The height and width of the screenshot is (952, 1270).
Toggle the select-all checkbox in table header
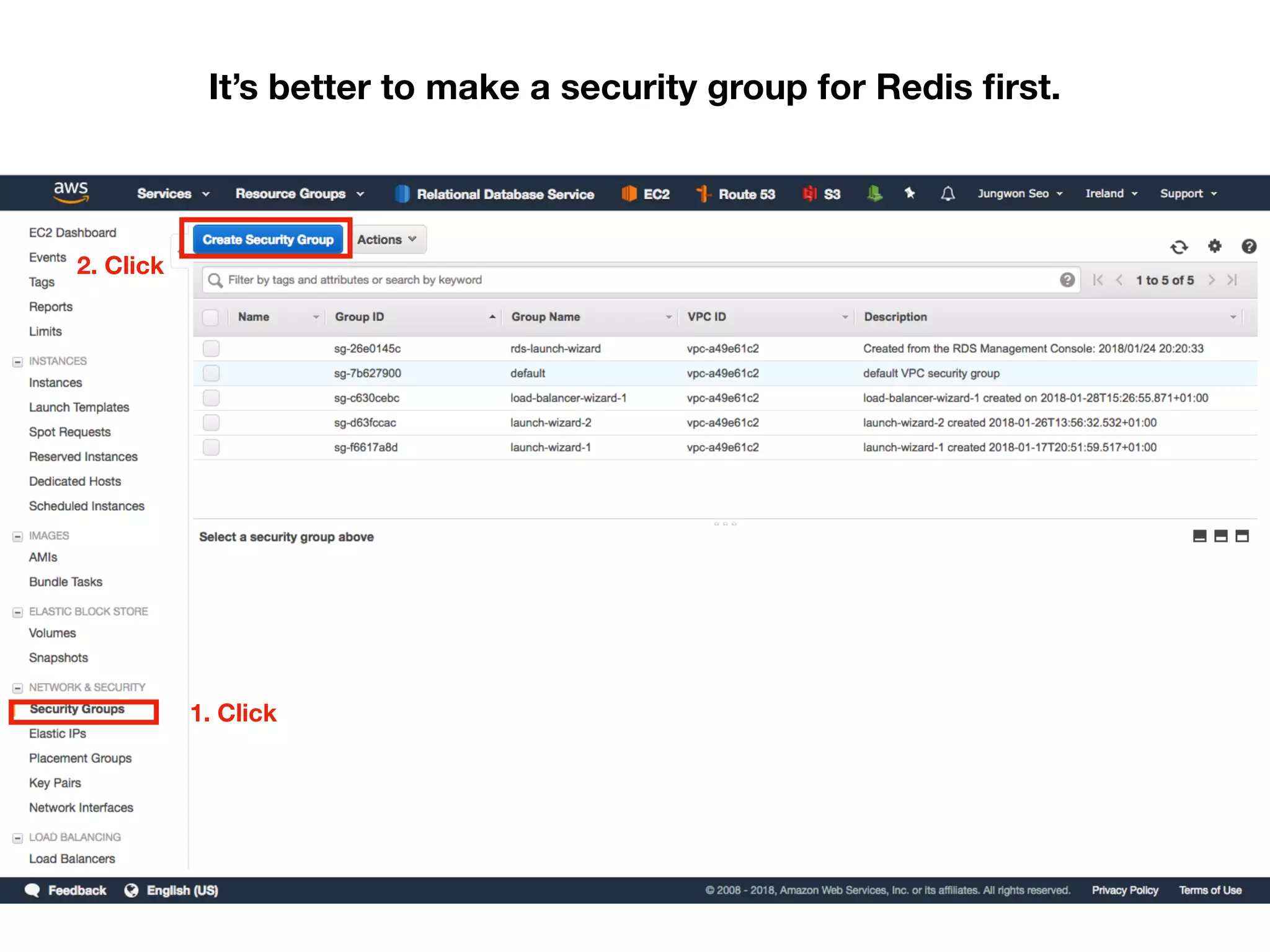click(211, 317)
